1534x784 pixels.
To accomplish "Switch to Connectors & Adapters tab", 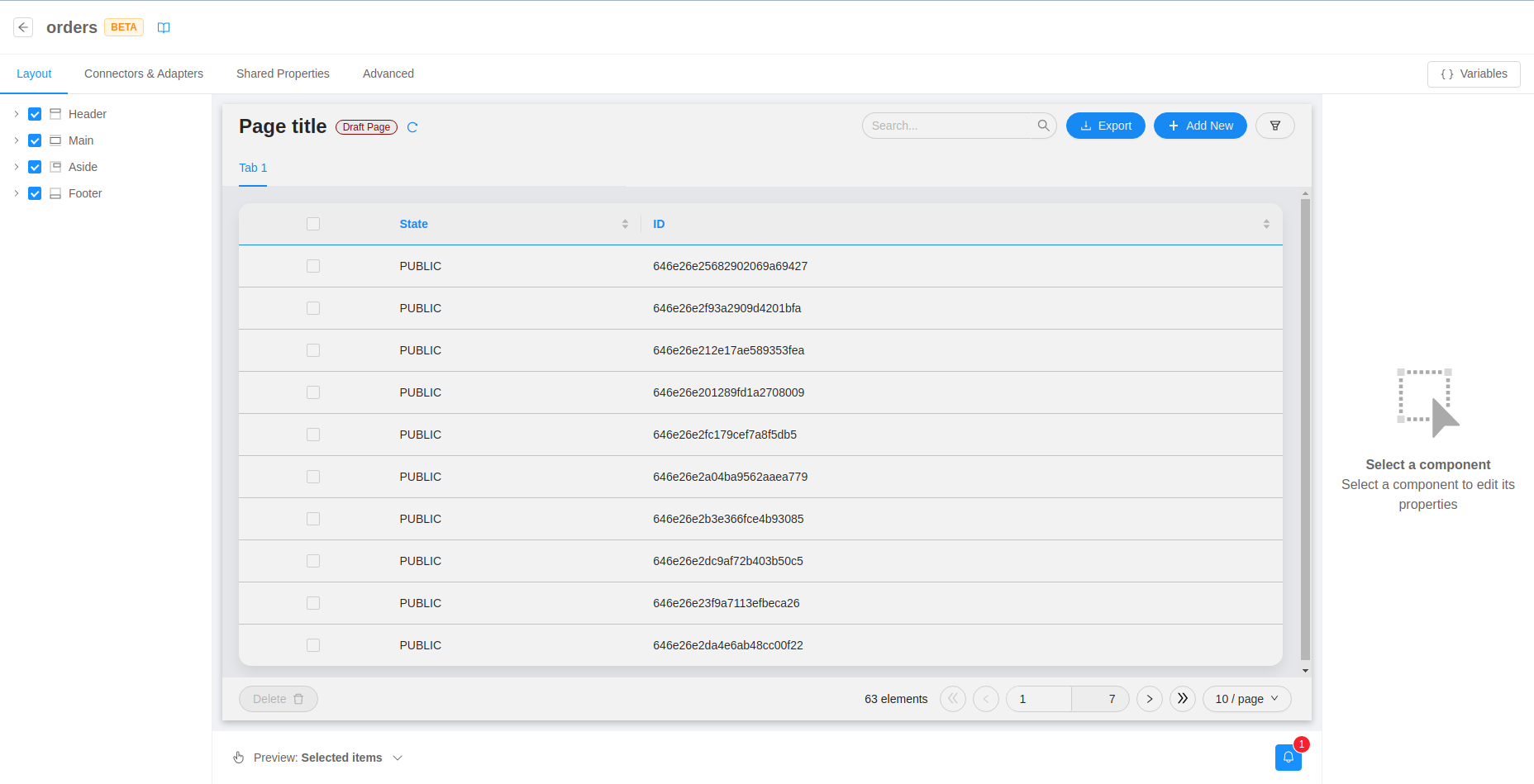I will pyautogui.click(x=144, y=74).
